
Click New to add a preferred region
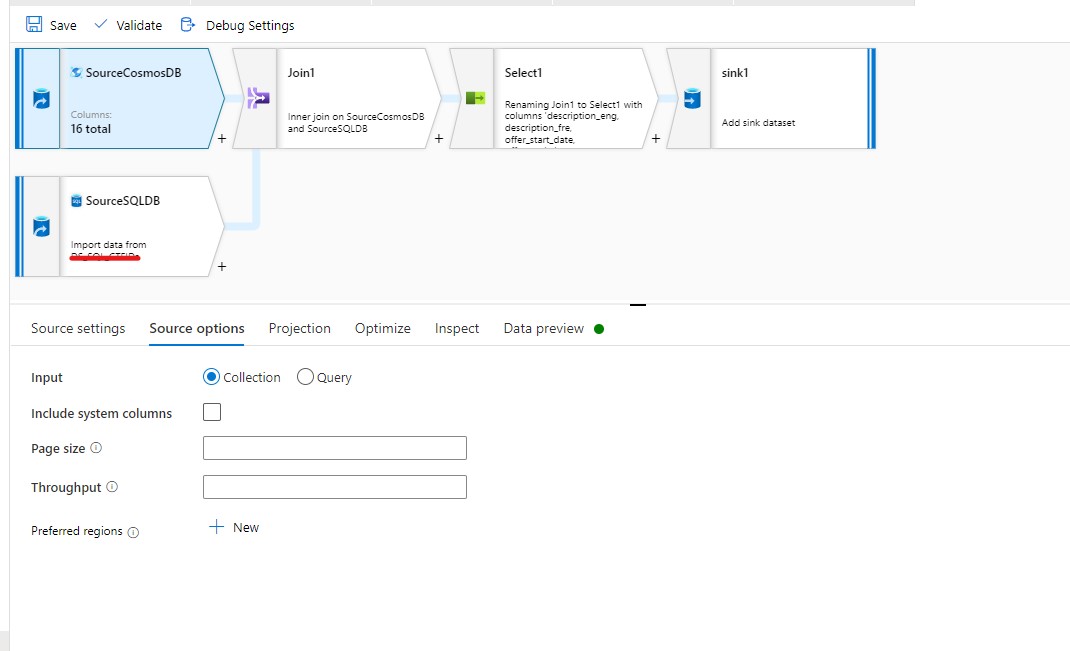point(234,527)
